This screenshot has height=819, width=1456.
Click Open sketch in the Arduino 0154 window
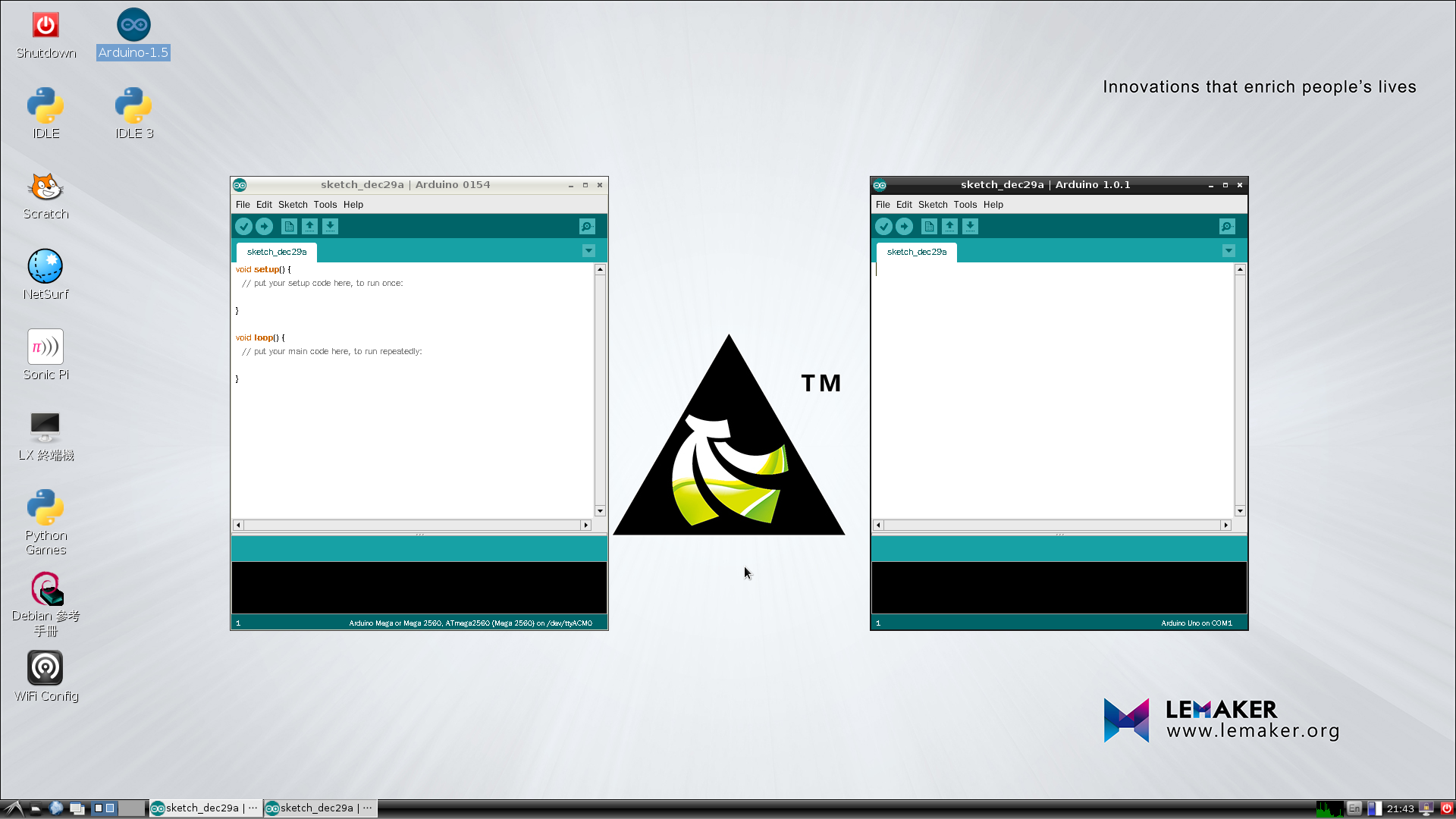[x=309, y=226]
